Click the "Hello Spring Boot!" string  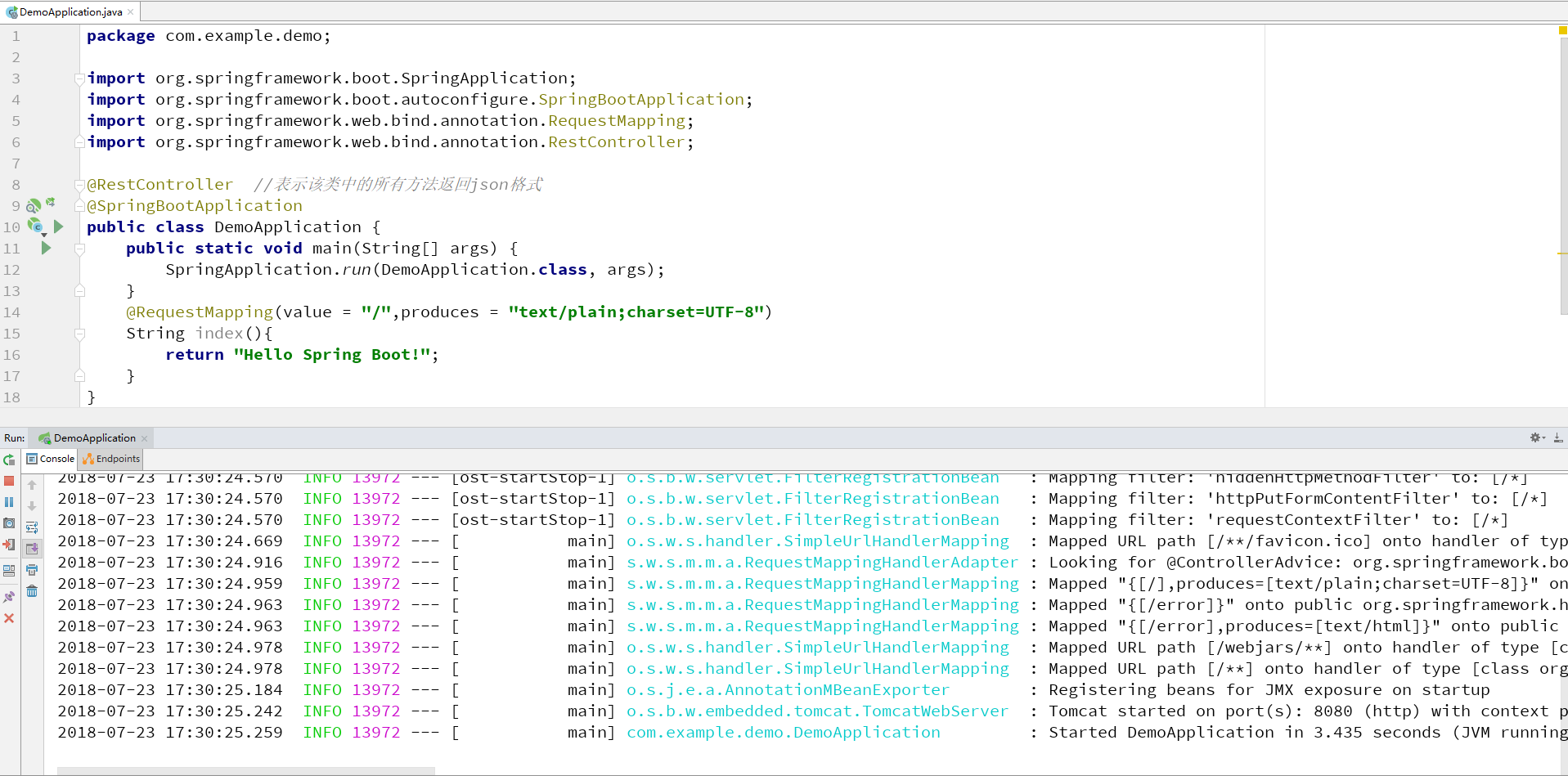pos(332,355)
